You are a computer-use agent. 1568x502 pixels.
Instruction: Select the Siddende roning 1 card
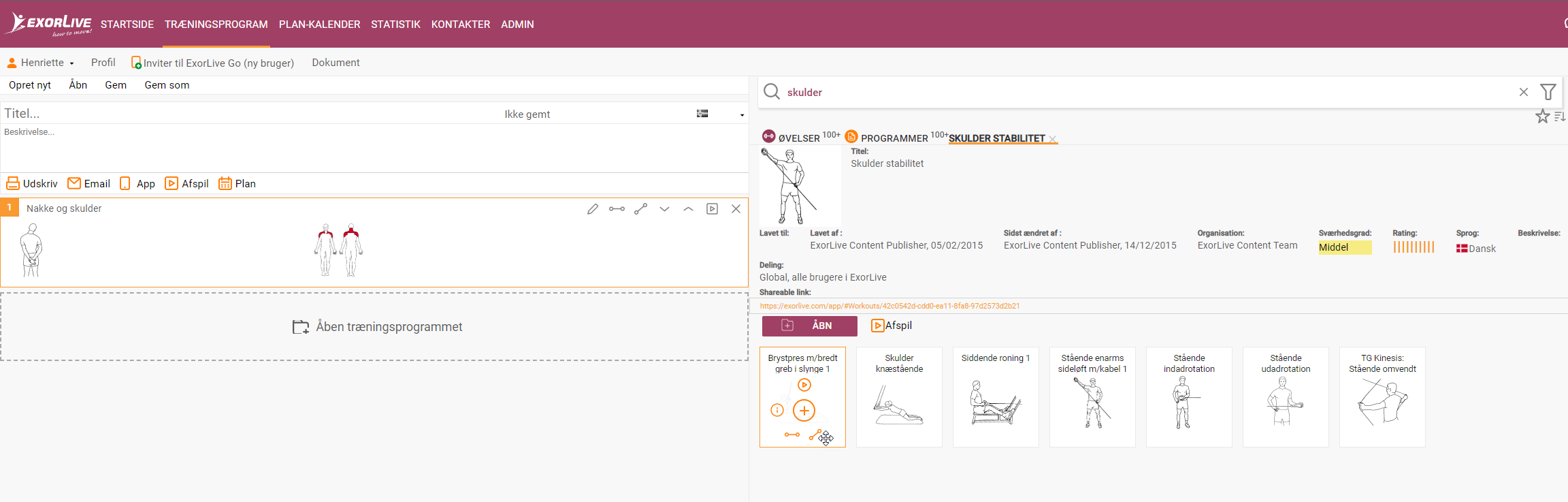996,397
